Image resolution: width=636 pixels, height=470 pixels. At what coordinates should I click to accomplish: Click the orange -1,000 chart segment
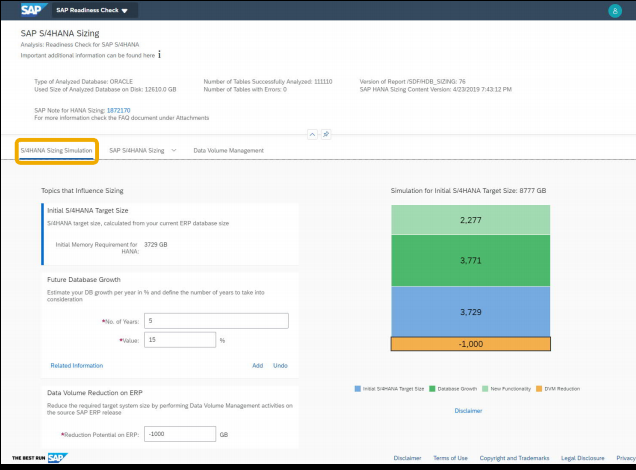coord(471,344)
